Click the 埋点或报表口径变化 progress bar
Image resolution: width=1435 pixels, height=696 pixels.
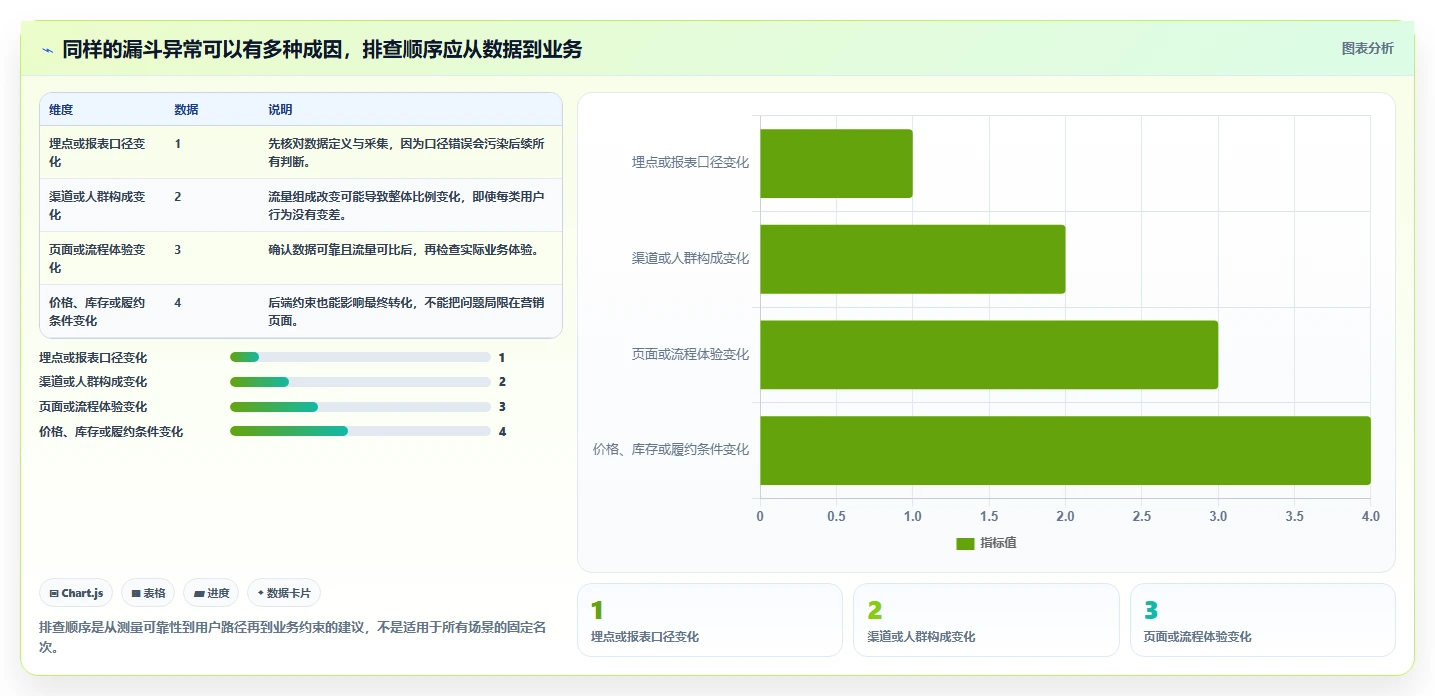[x=360, y=357]
